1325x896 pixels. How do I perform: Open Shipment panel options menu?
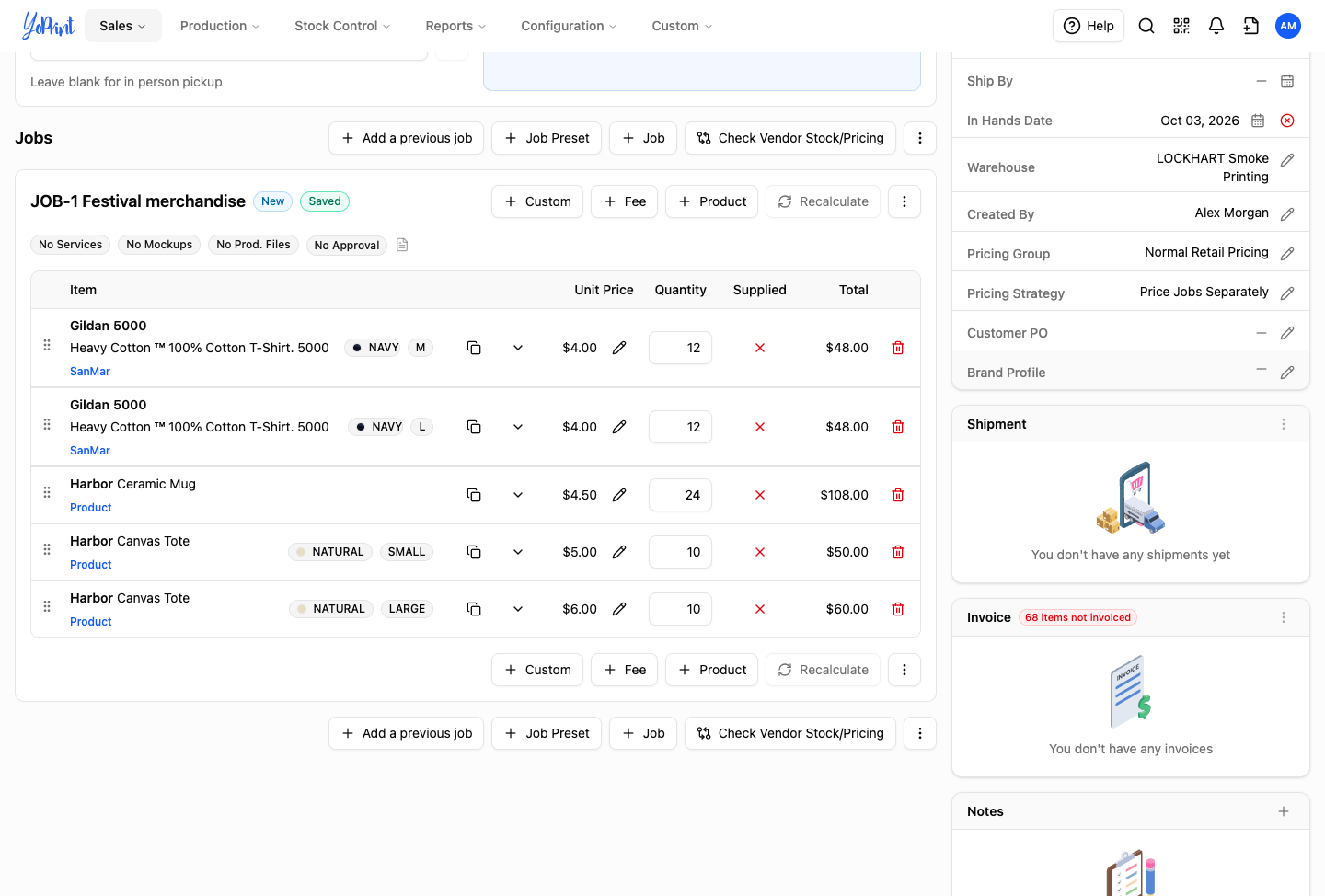pyautogui.click(x=1284, y=424)
